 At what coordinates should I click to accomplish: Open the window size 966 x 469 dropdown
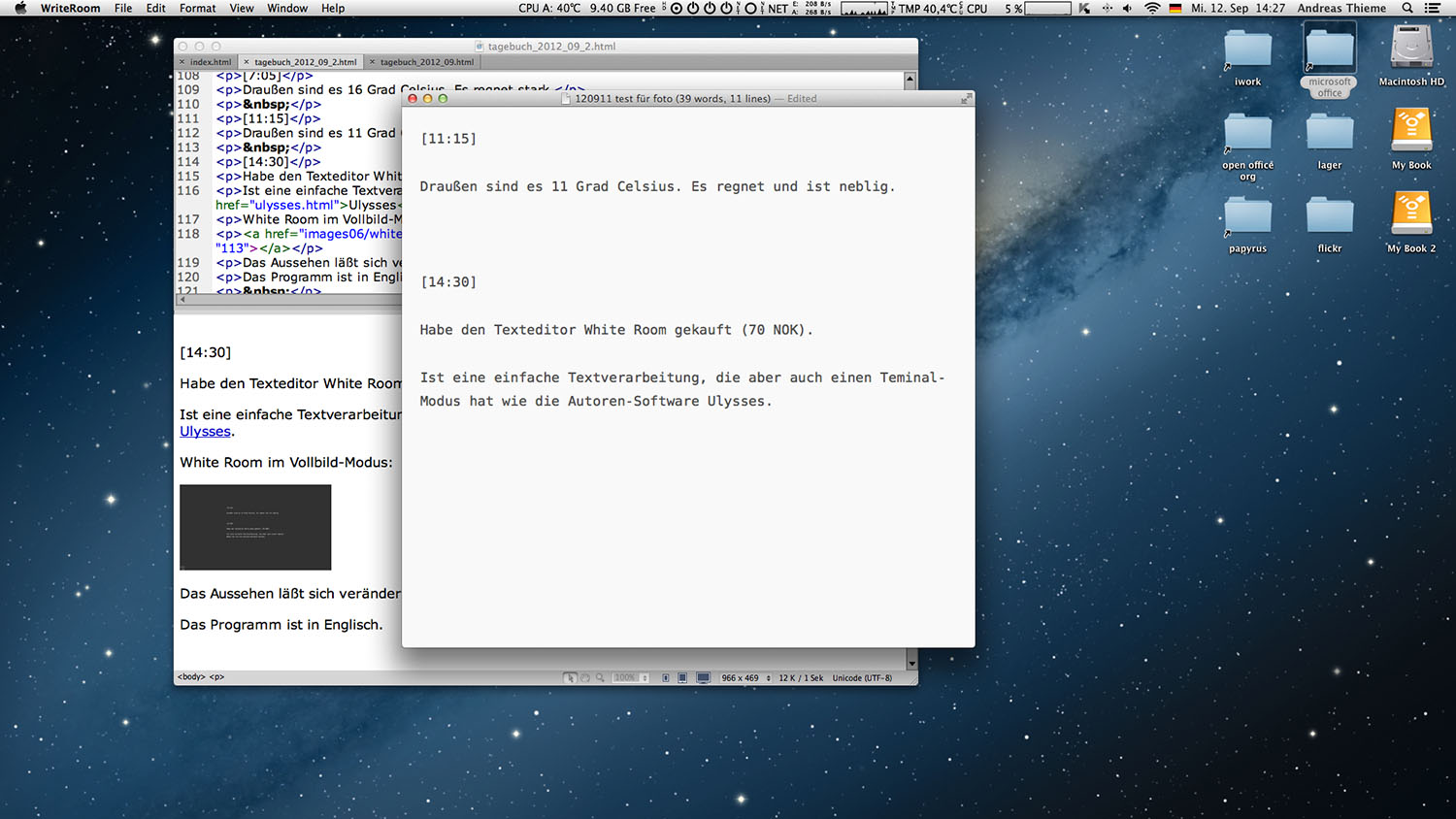coord(745,677)
